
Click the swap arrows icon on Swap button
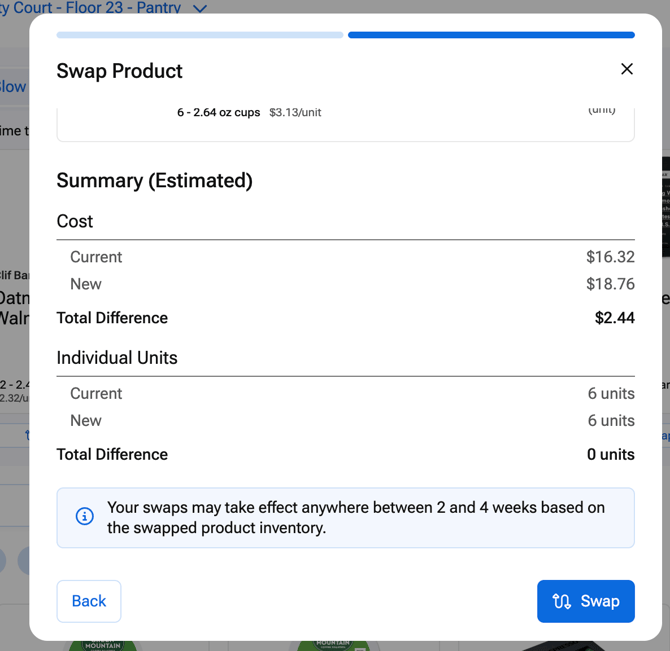click(562, 601)
